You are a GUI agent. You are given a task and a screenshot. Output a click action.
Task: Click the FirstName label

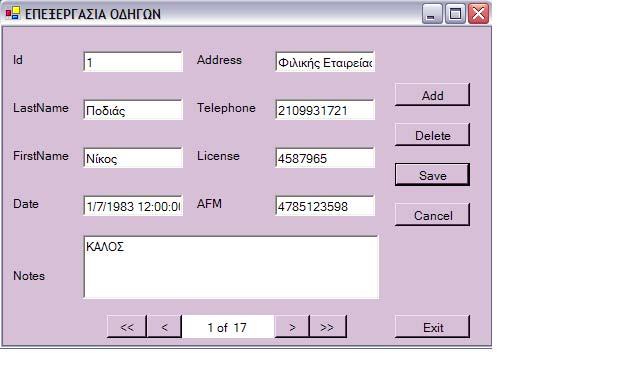(x=41, y=156)
